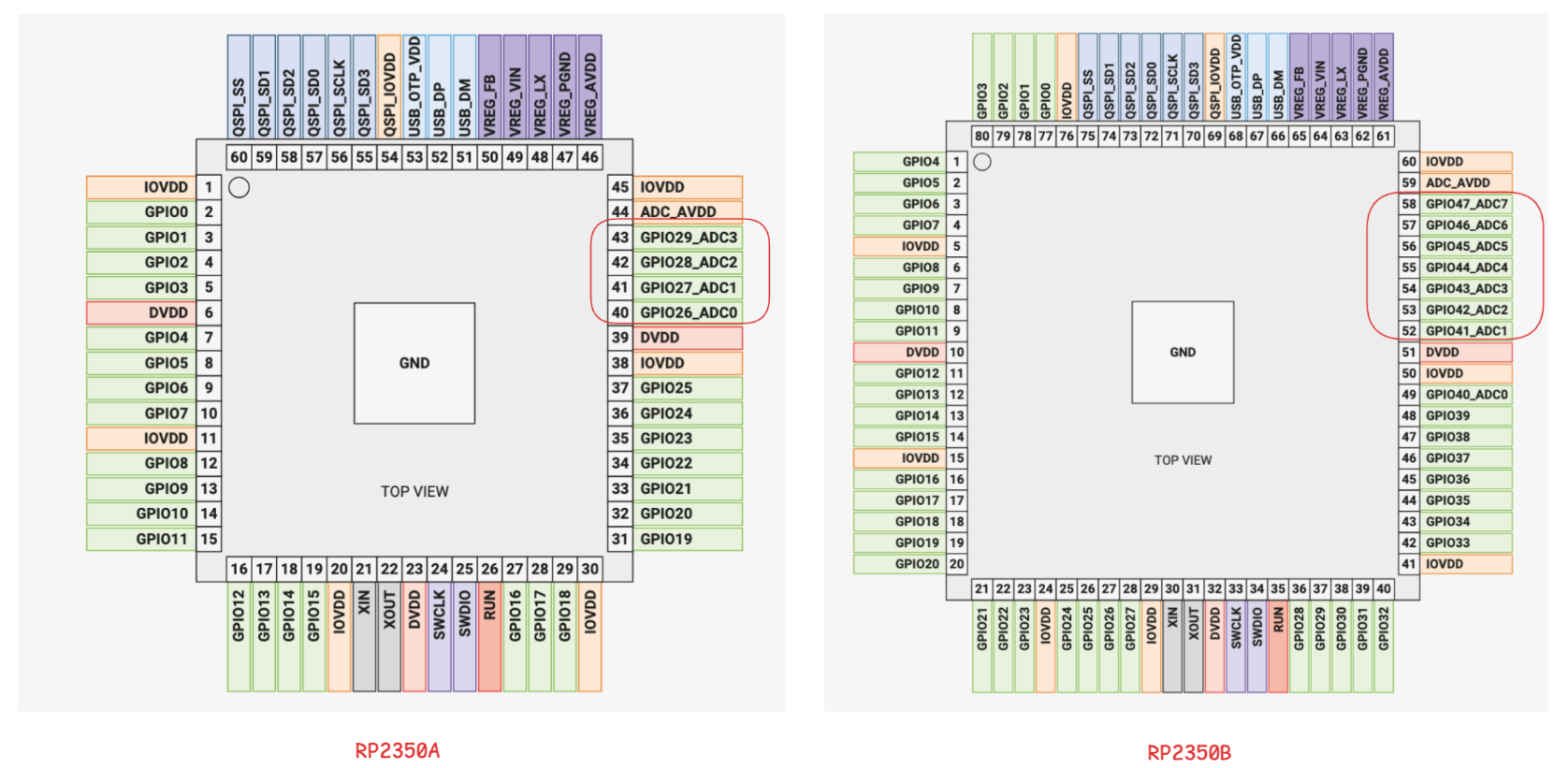Select QSPI_IOVDD at pin 54 in RP2350A
This screenshot has height=768, width=1568.
(x=389, y=87)
